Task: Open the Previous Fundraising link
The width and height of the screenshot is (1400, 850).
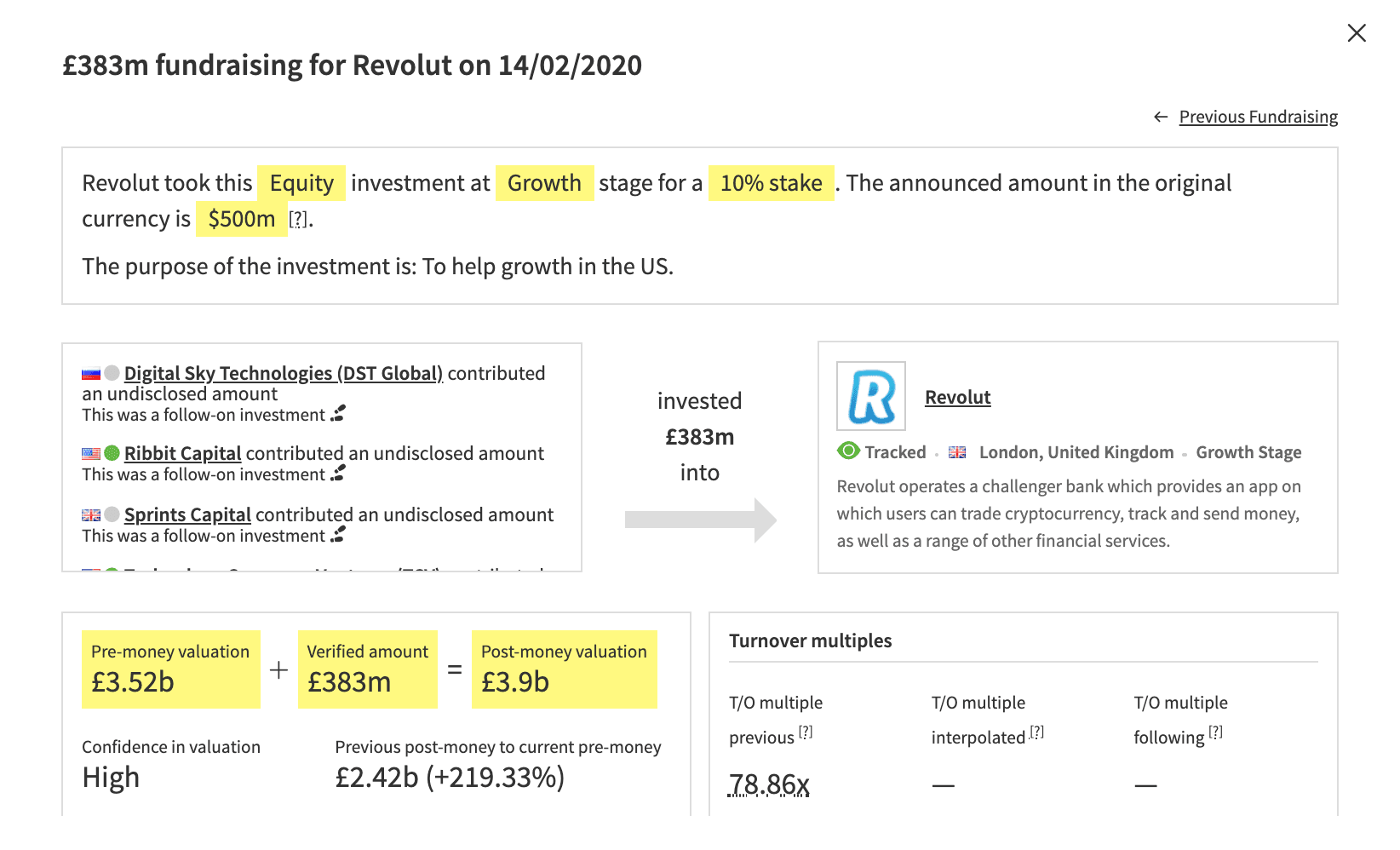Action: (1258, 117)
